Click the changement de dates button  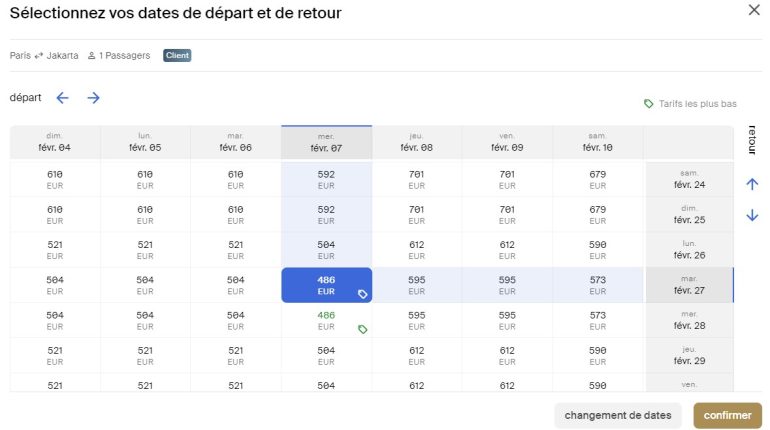click(618, 415)
